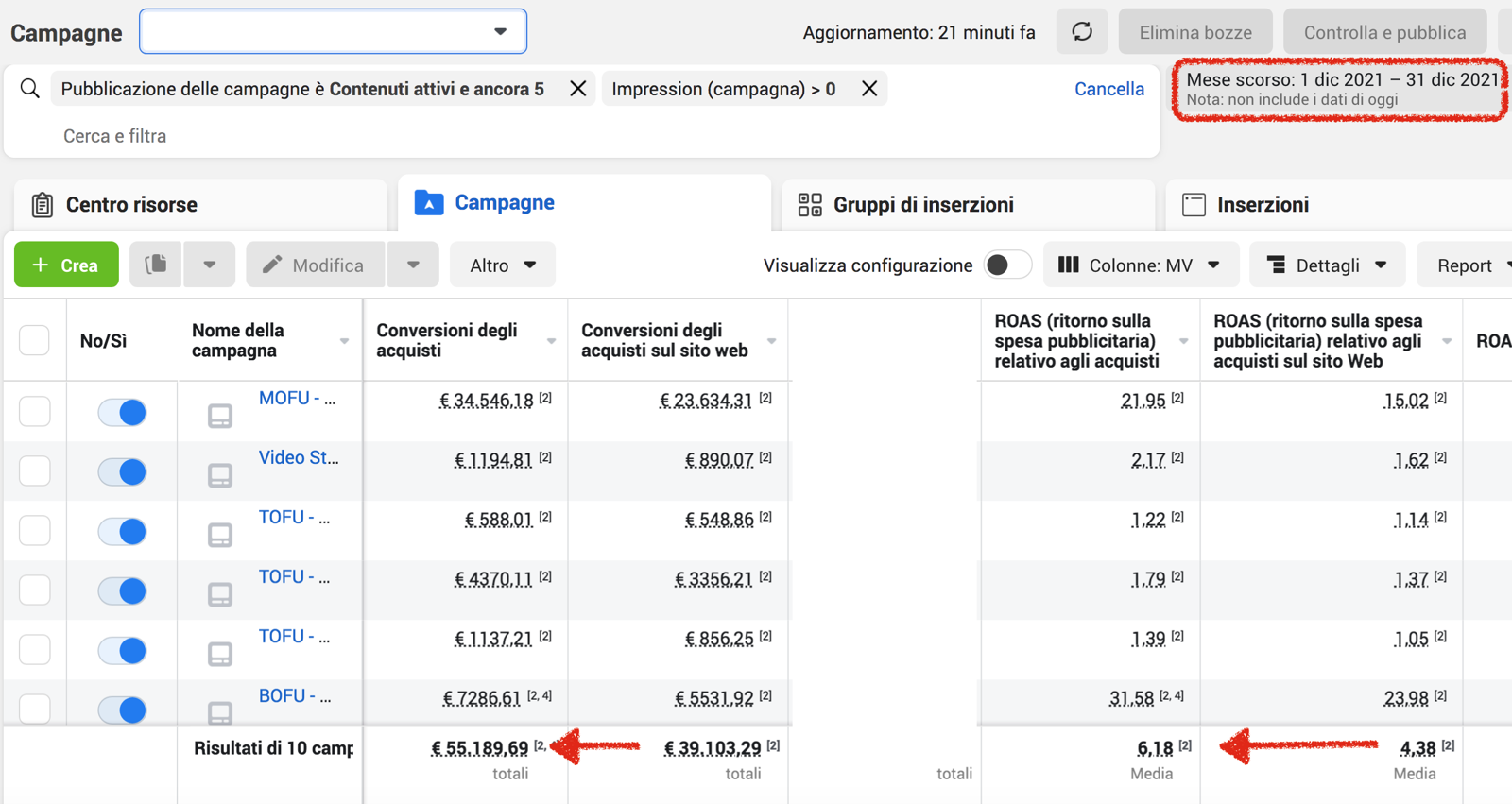Turn off the BOFU campaign switch
This screenshot has width=1512, height=804.
coord(122,710)
